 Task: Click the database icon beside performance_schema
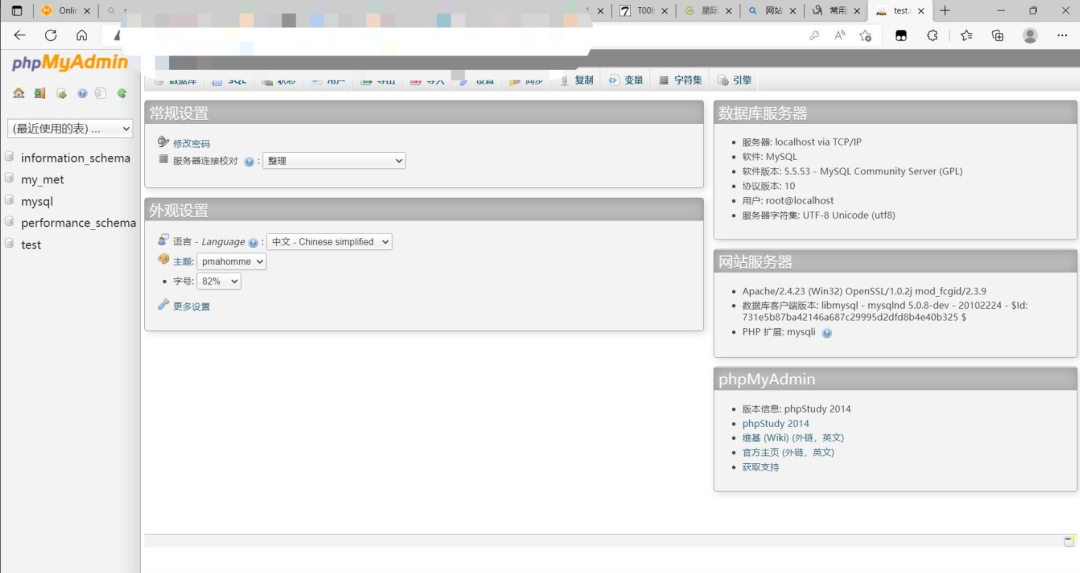(10, 222)
